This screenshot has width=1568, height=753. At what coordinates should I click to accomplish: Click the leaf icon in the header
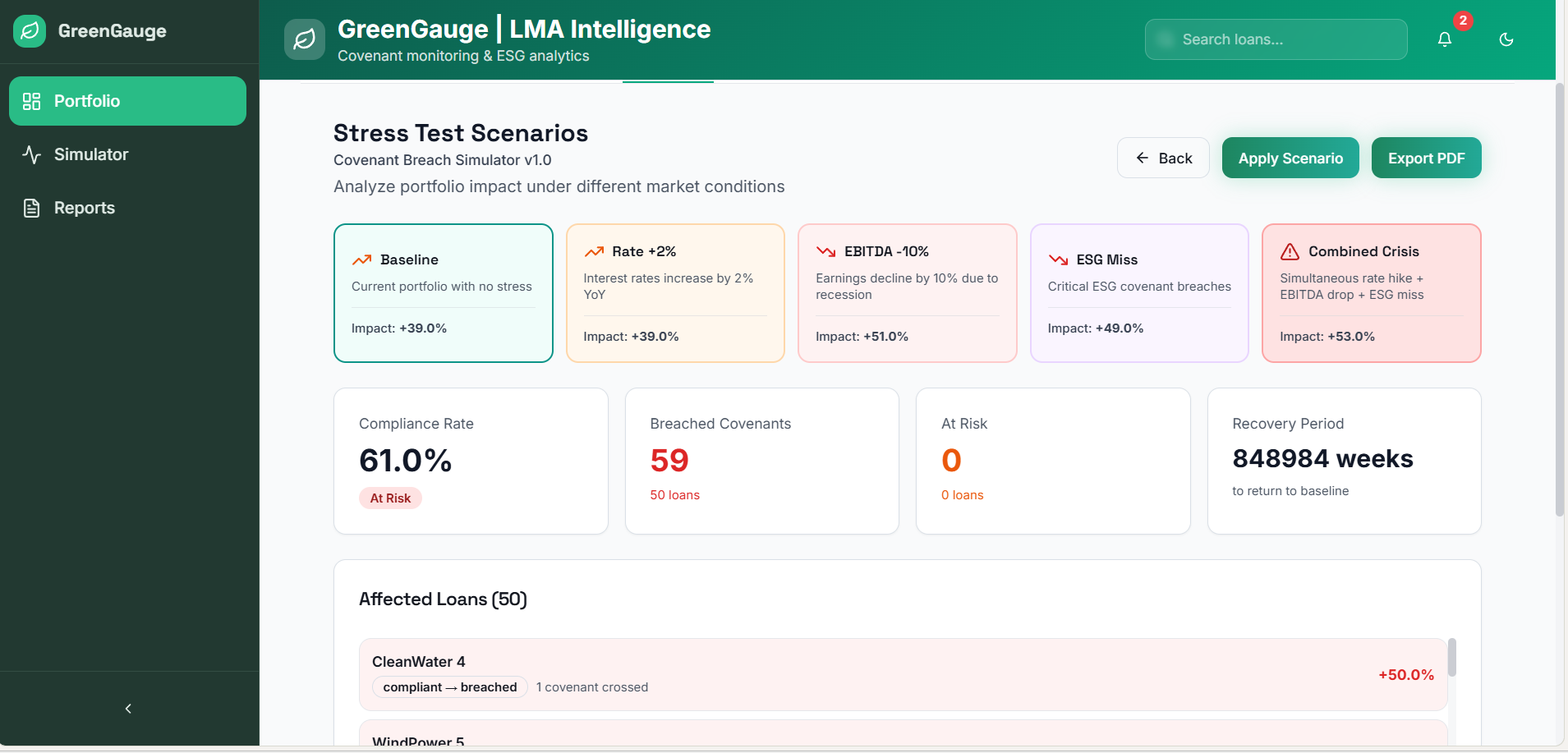tap(305, 39)
